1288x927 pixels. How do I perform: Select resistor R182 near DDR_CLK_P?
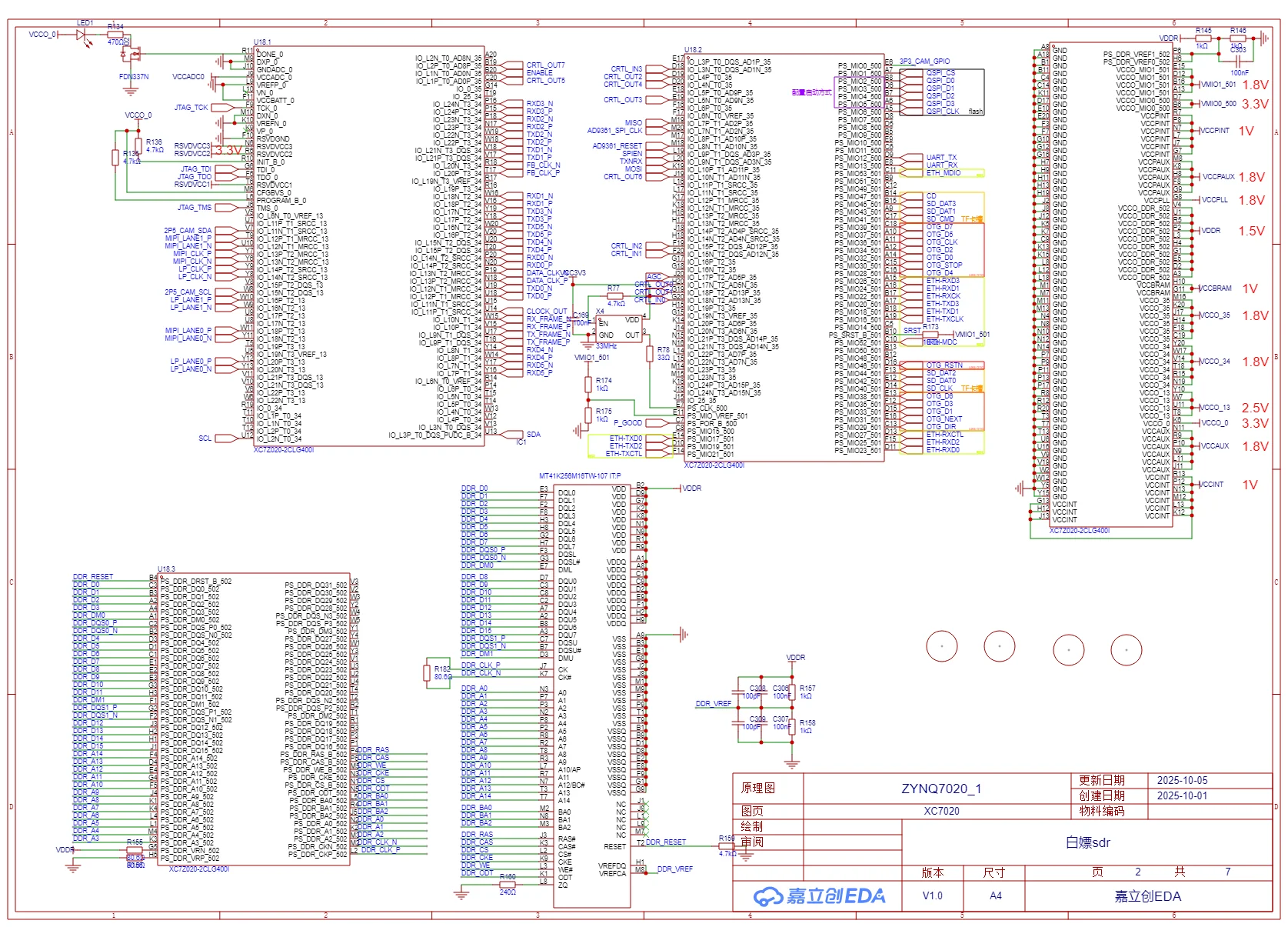427,673
